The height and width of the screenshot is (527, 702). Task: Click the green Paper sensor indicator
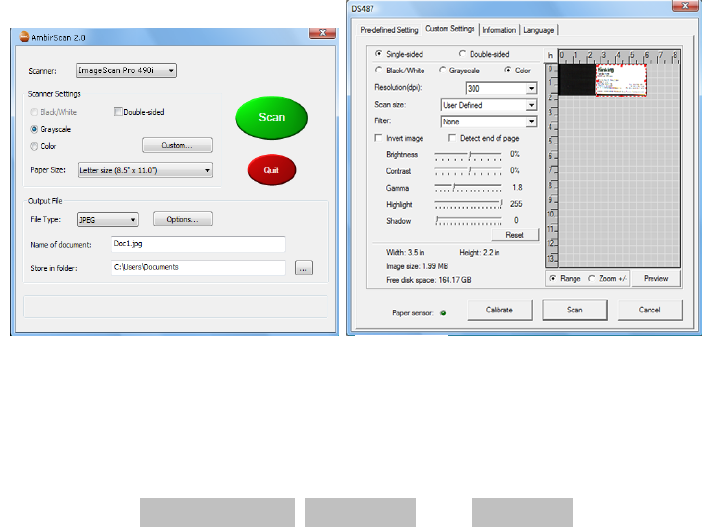443,313
